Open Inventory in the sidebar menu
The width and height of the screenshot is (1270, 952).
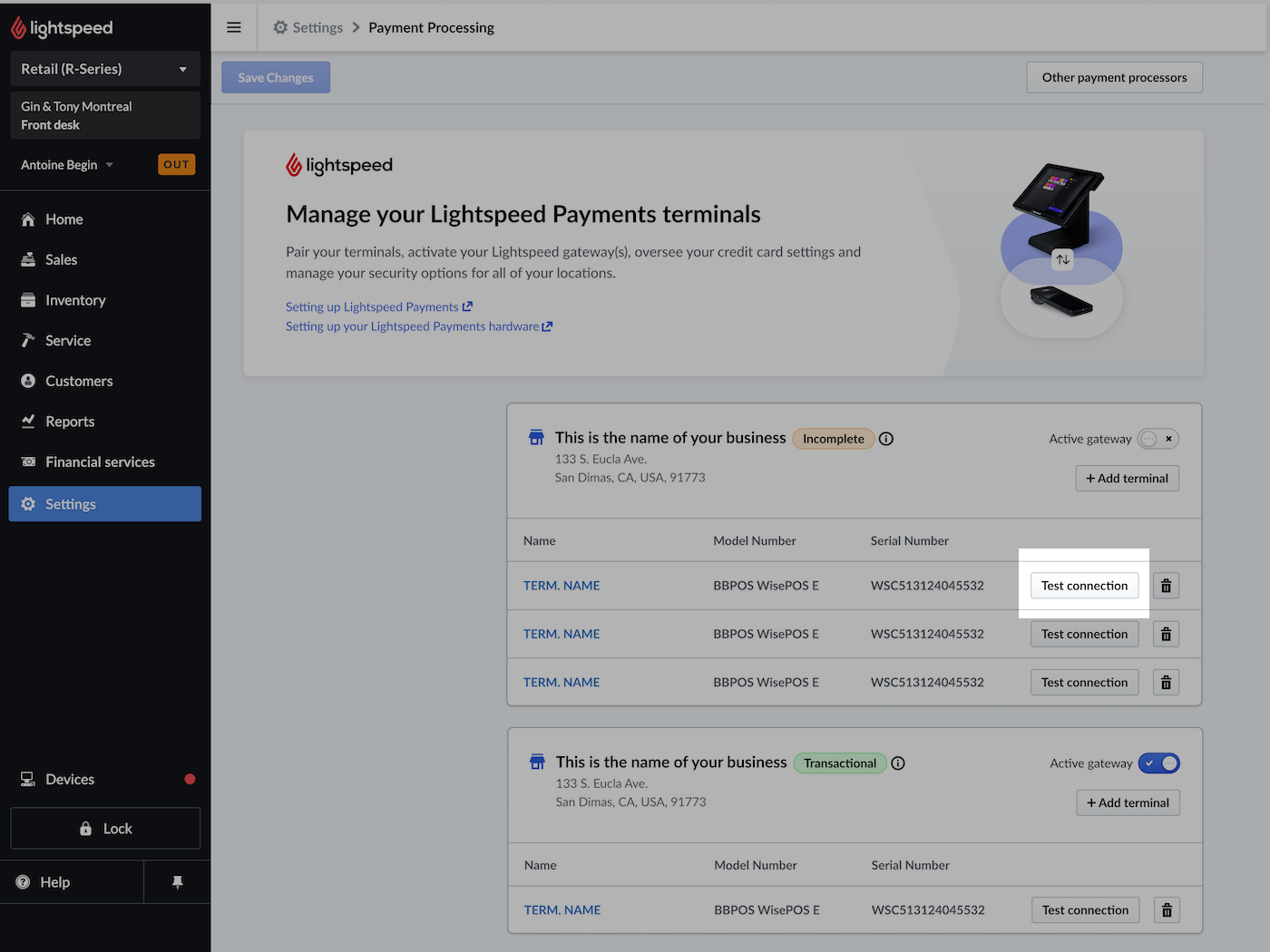[x=75, y=300]
